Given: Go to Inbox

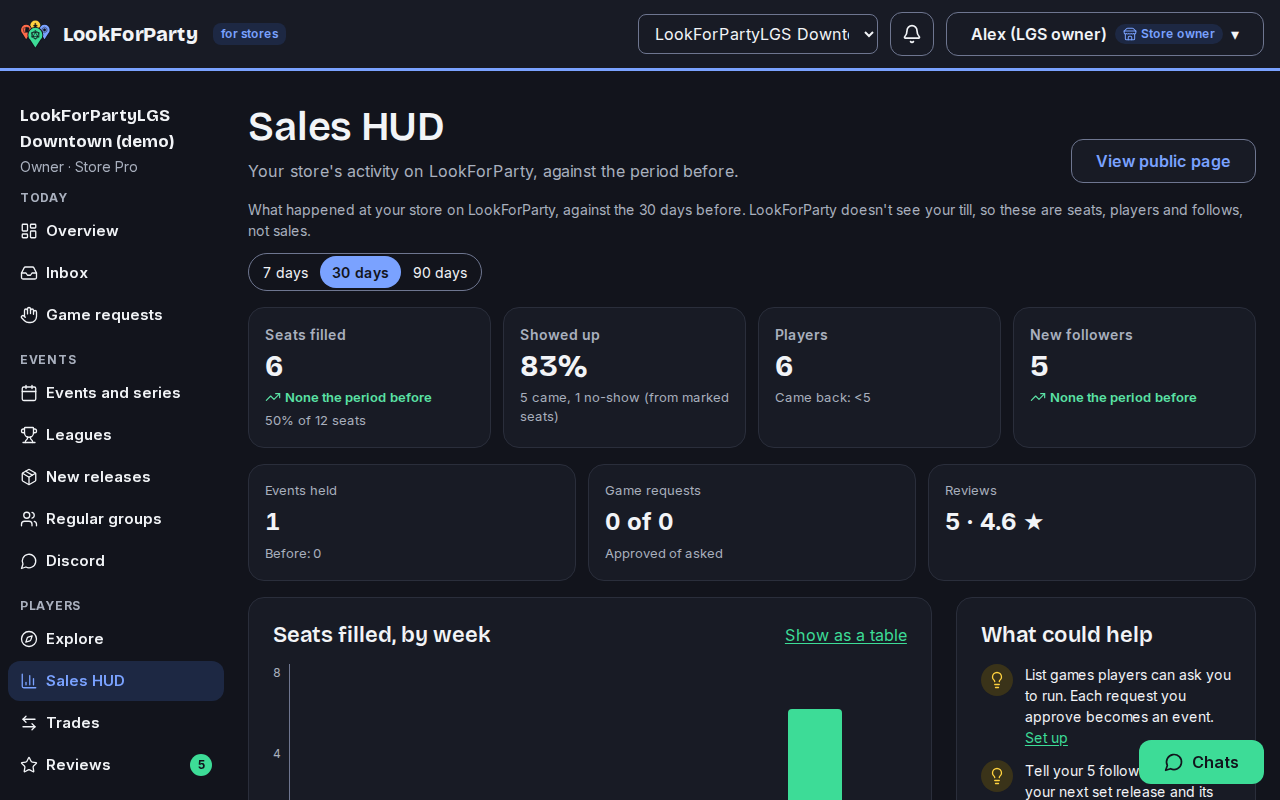Looking at the screenshot, I should (116, 273).
